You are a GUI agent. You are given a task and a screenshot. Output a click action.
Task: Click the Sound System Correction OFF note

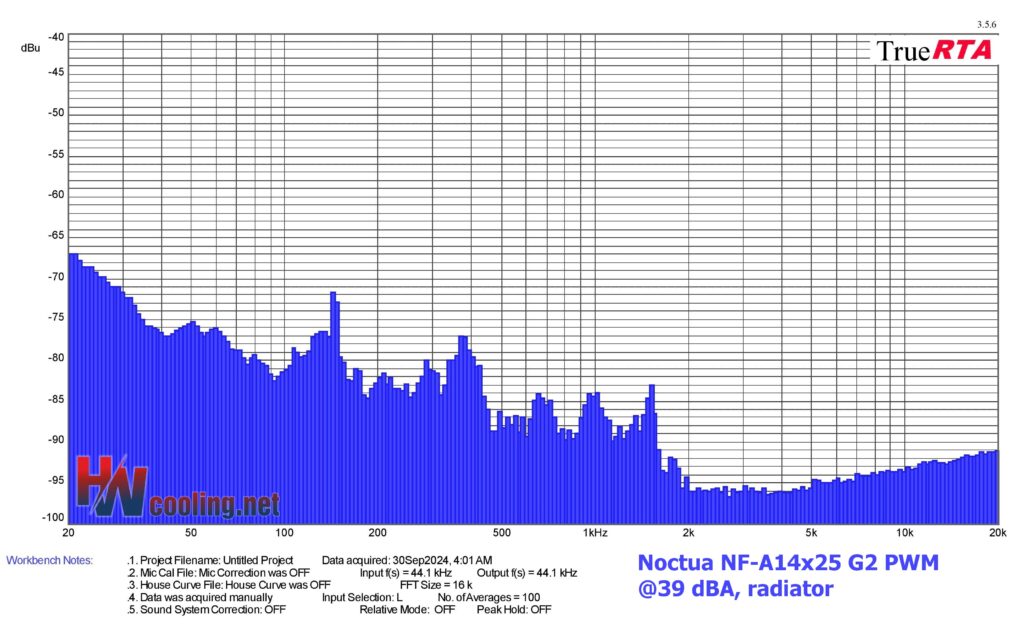click(207, 609)
